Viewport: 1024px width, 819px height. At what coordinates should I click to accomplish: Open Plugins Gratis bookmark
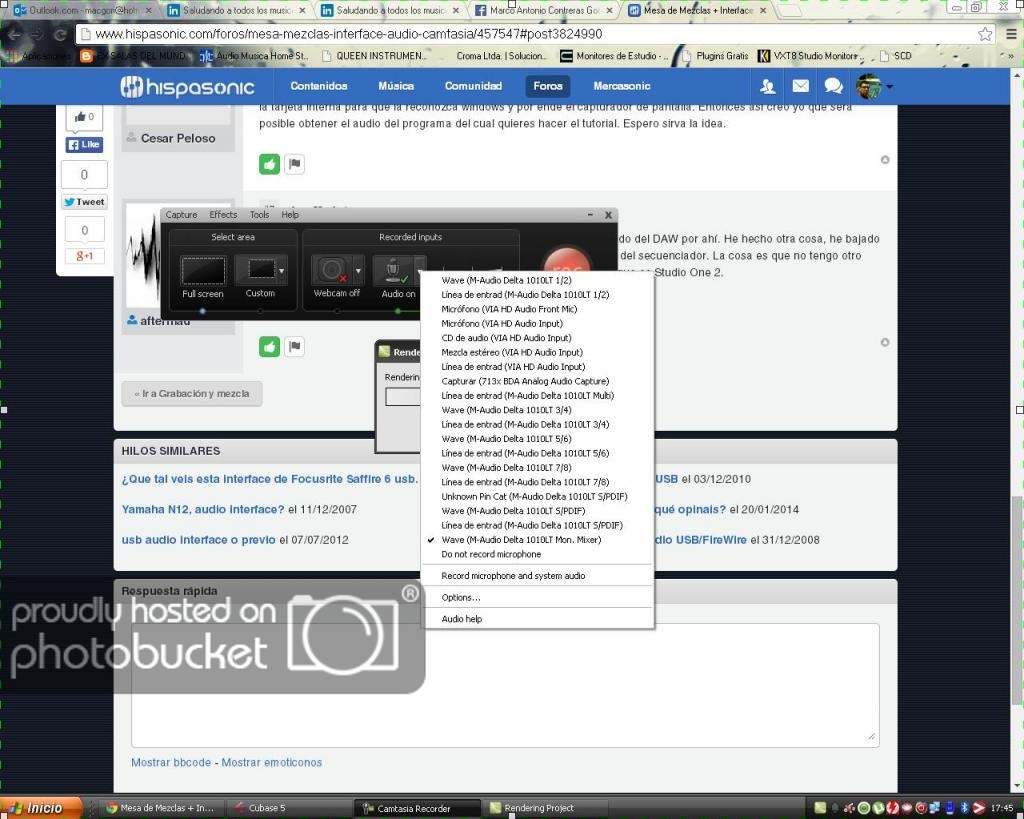[x=714, y=56]
